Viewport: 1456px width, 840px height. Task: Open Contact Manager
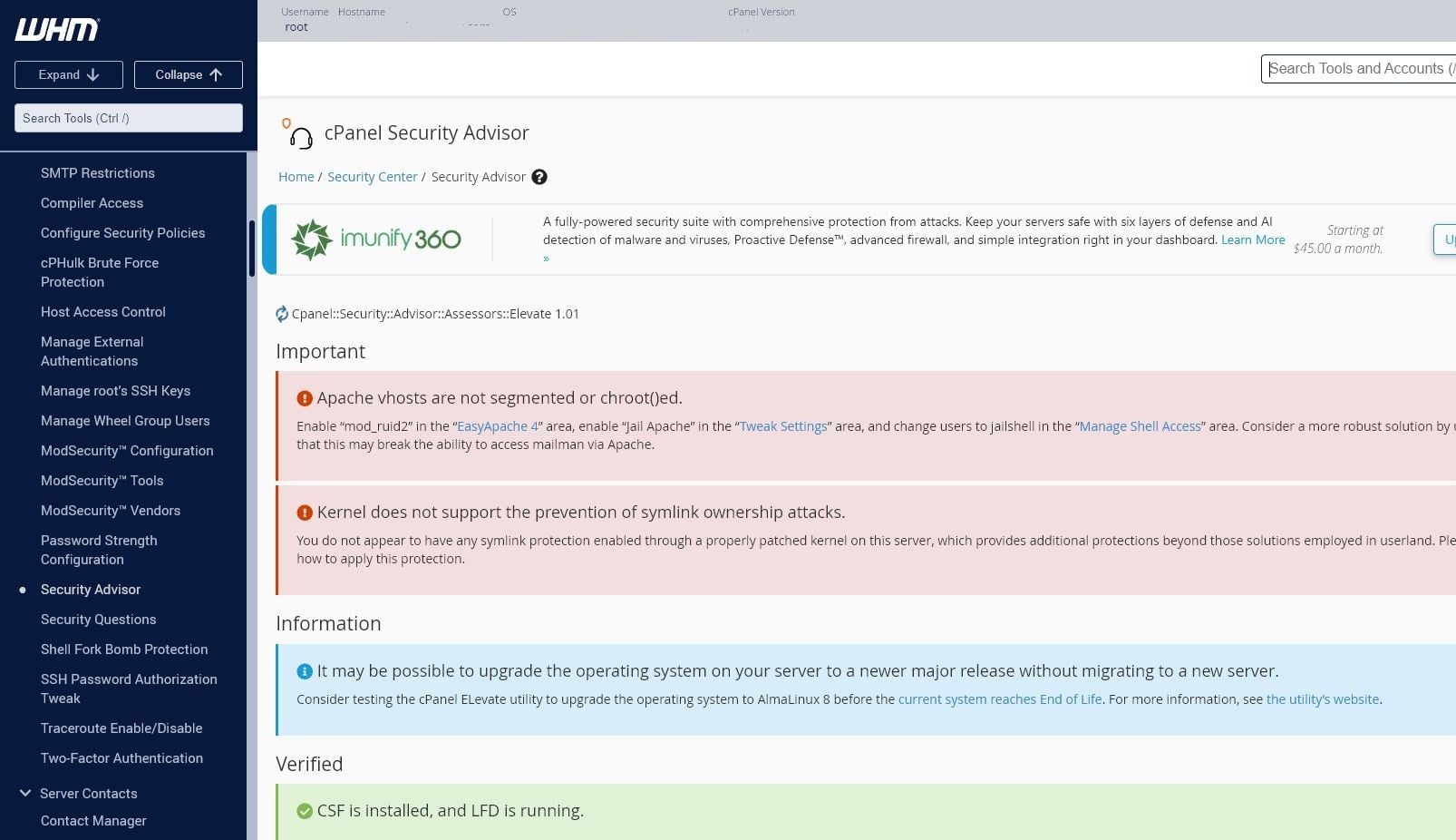(93, 821)
